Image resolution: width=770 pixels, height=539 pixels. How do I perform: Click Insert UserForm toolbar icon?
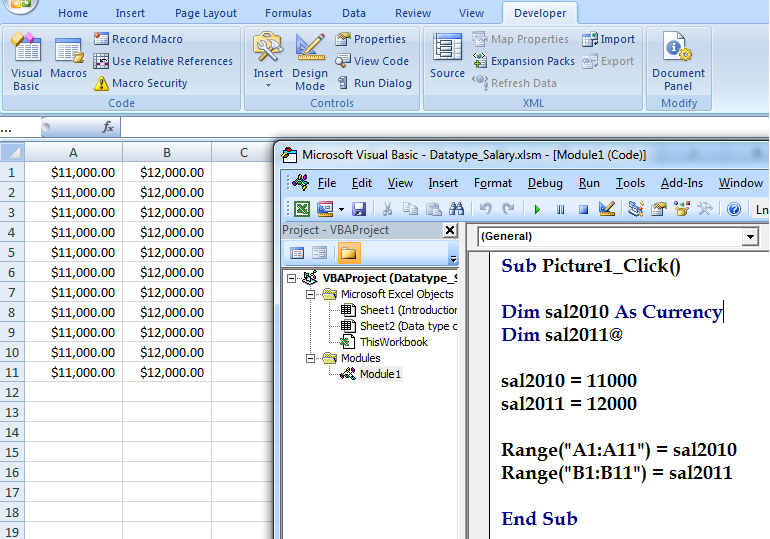325,209
